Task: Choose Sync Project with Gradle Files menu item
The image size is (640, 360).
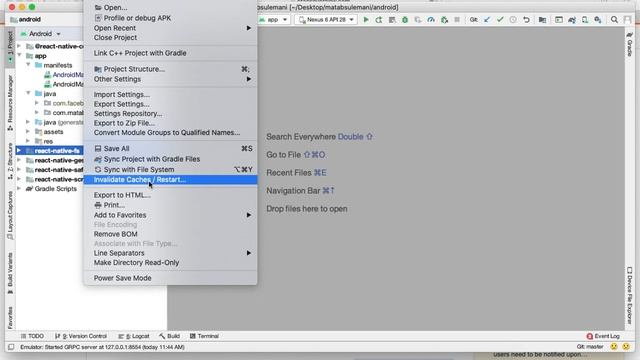Action: pos(171,159)
